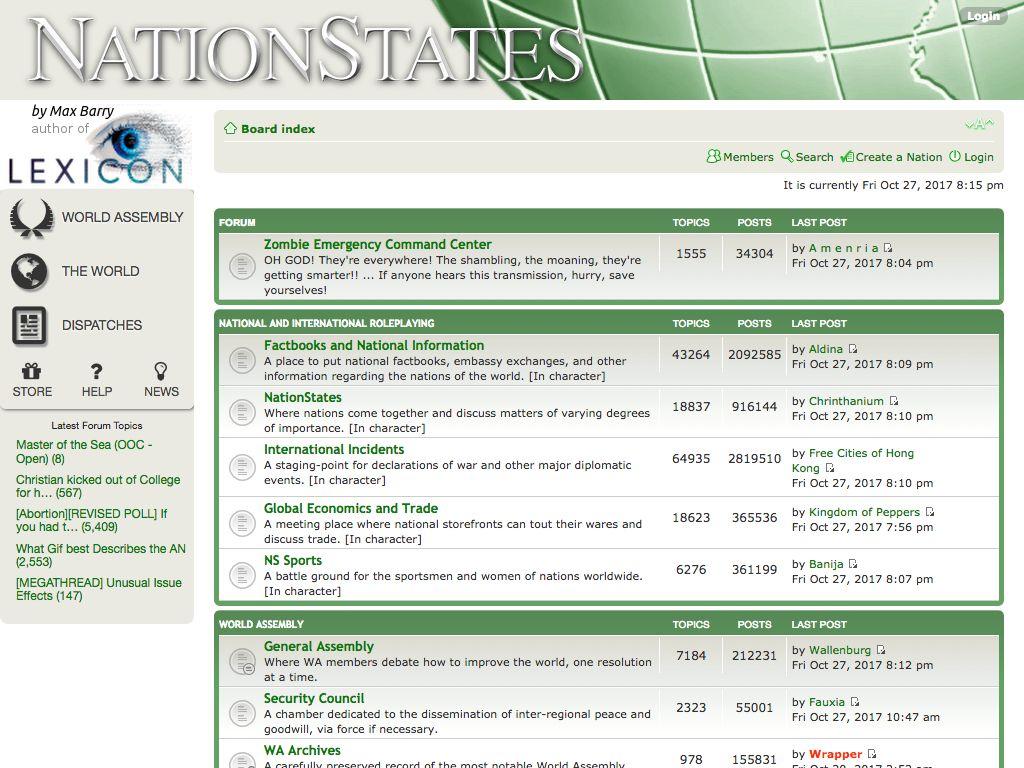
Task: View profile of Kingdom of Peppers
Action: pos(864,512)
